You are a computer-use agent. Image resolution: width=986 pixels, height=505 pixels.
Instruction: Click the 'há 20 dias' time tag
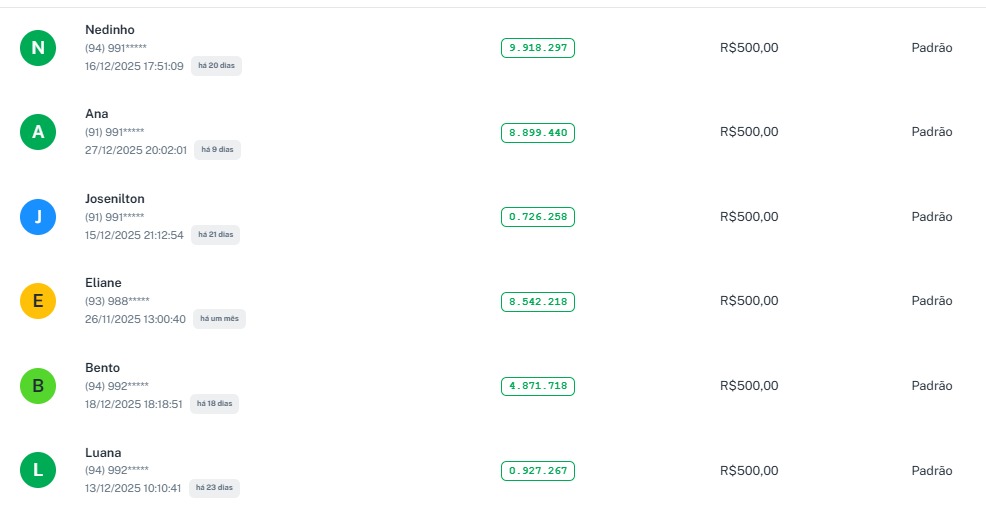click(x=217, y=66)
